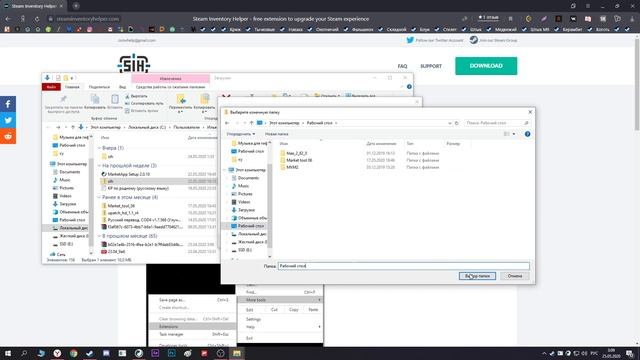Open the Керамбит bookmark
Viewport: 640px width, 360px height.
point(571,29)
